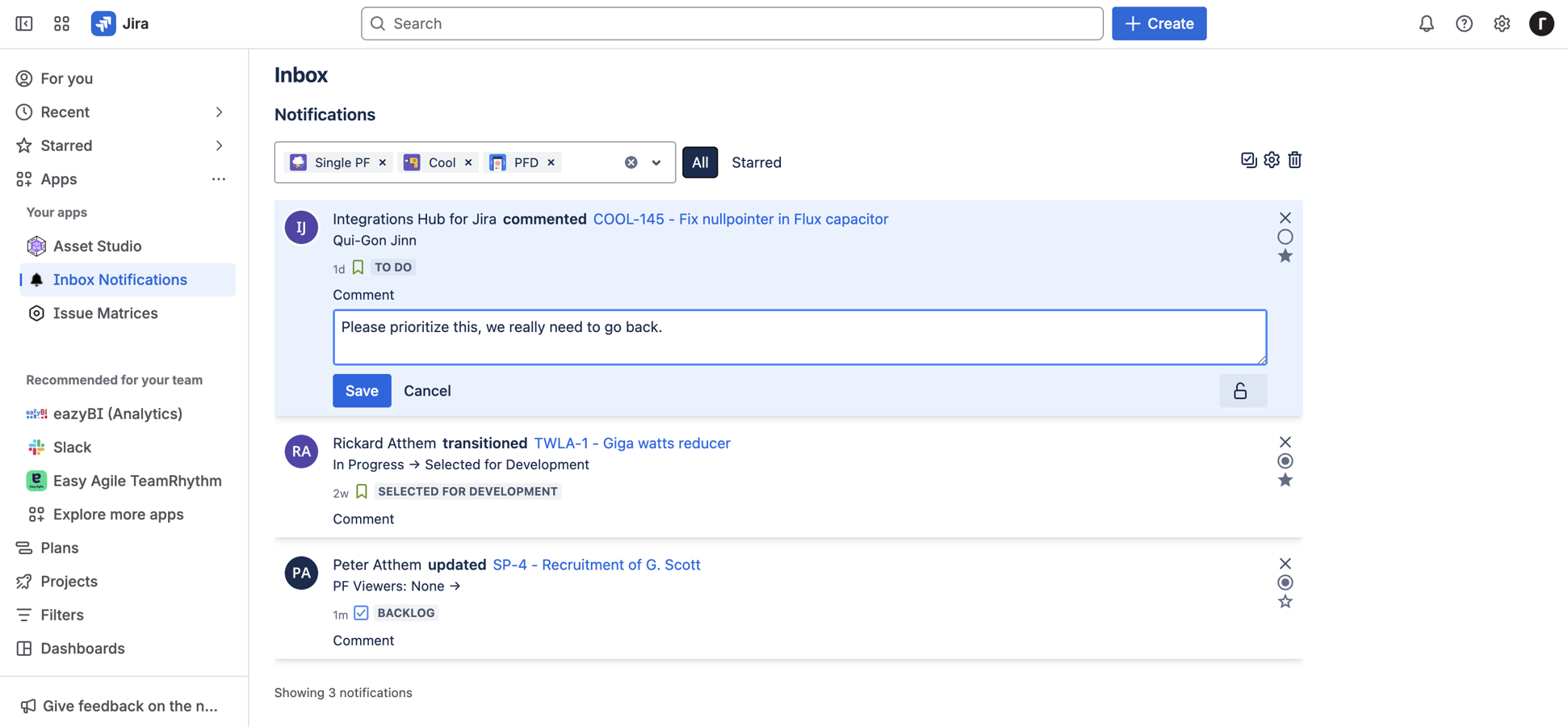Open the COOL-145 Fix nullpointer issue link
Screen dimensions: 1568x727
click(x=740, y=219)
